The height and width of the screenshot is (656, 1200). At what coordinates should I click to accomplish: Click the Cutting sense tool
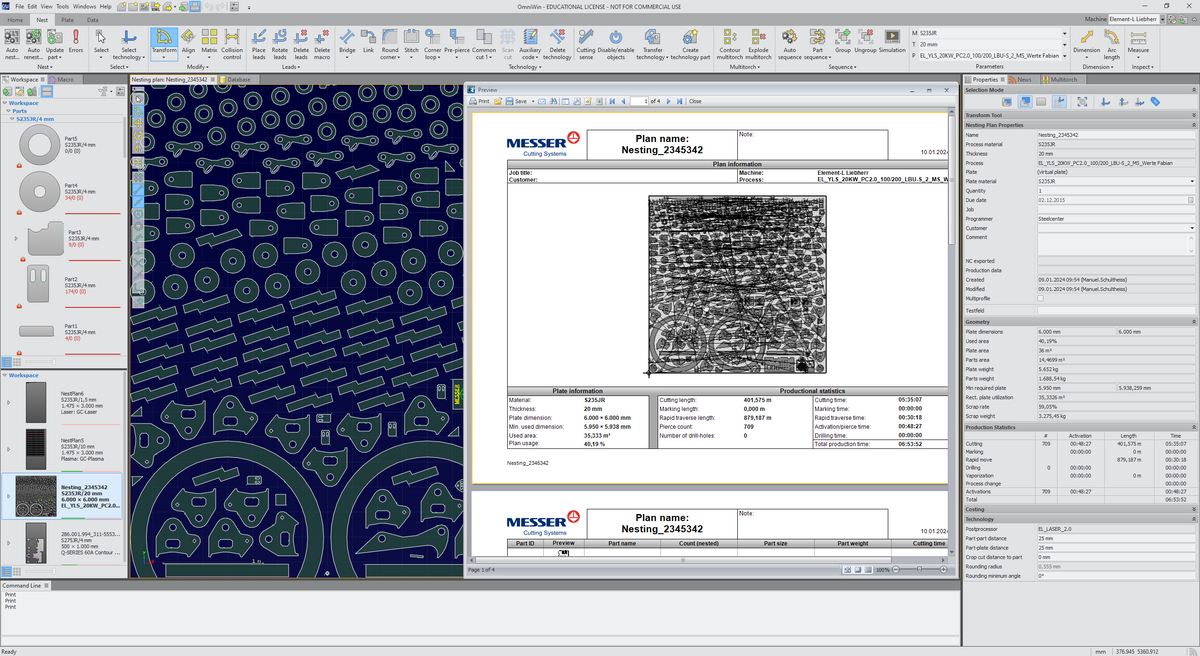586,44
